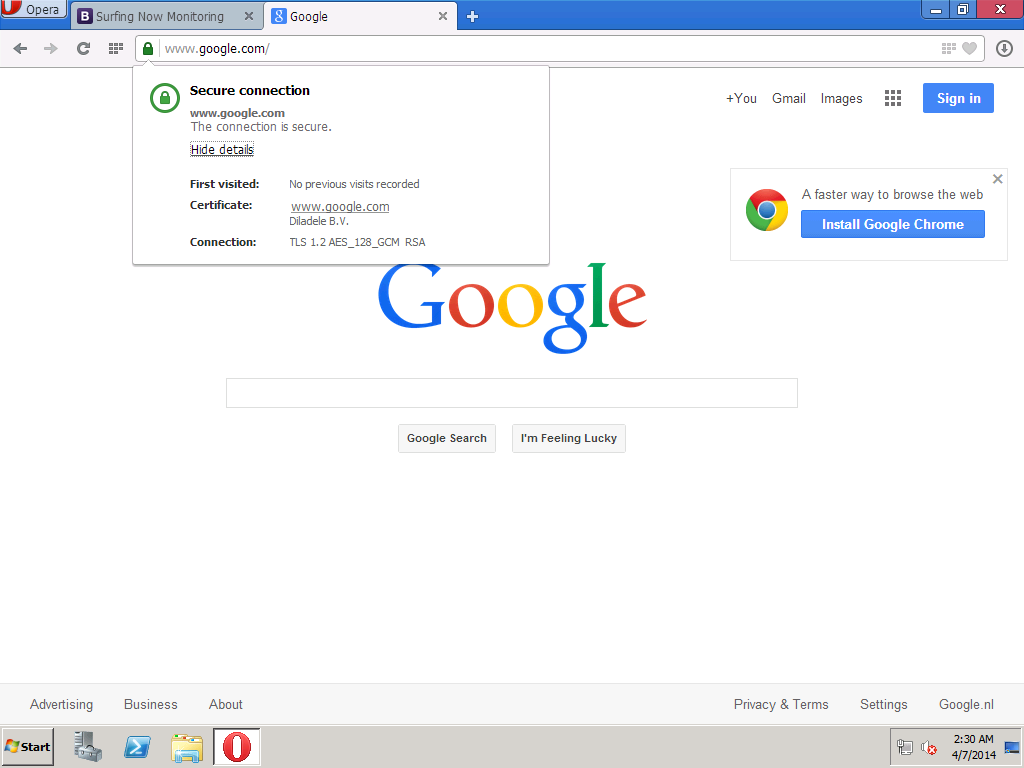Click the blue Sign in button

pyautogui.click(x=958, y=98)
